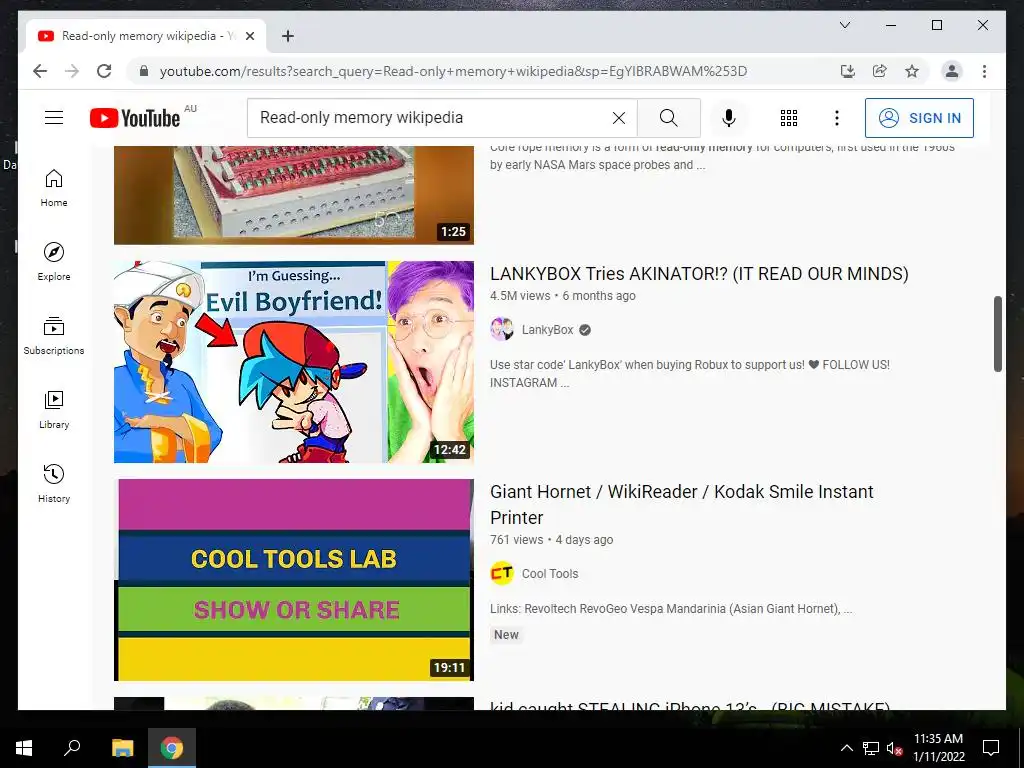This screenshot has height=768, width=1024.
Task: Open LANKYBOX Tries AKINATOR video title
Action: point(699,274)
